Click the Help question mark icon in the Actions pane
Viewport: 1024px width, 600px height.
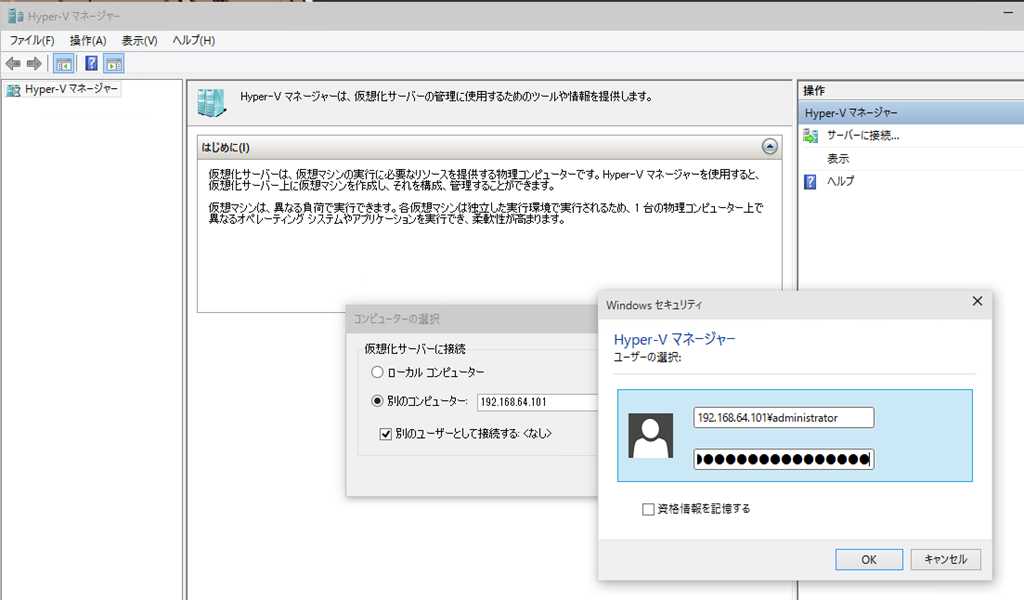[x=810, y=182]
